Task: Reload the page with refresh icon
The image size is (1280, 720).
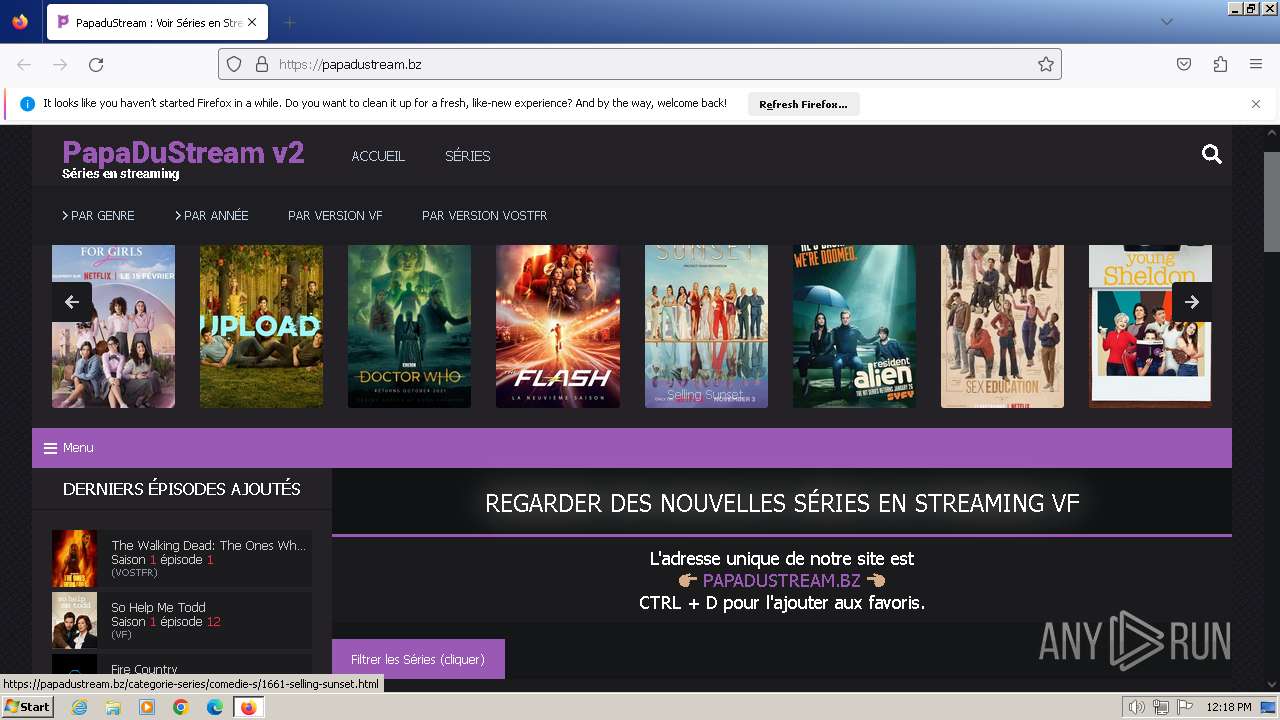Action: [96, 64]
